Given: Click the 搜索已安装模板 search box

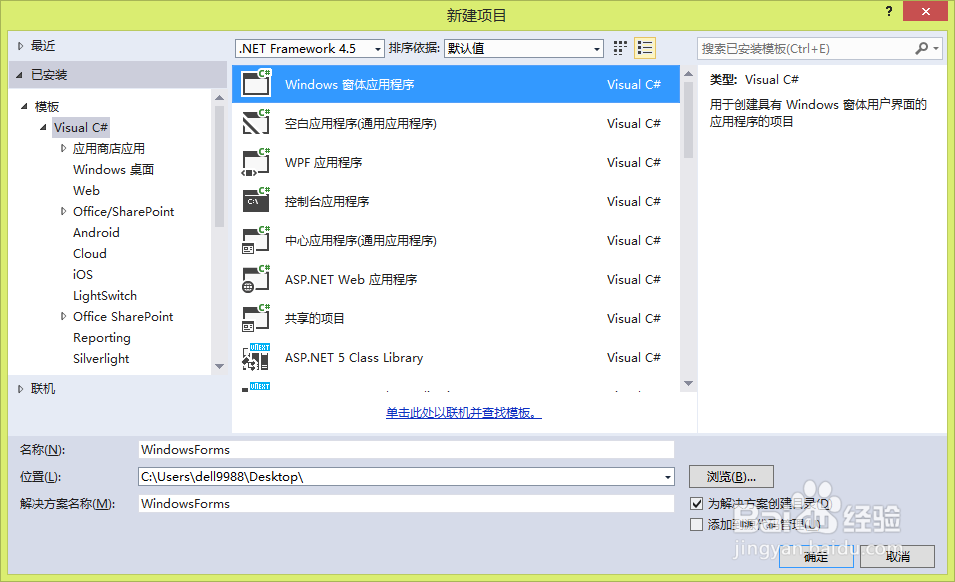Looking at the screenshot, I should (806, 48).
